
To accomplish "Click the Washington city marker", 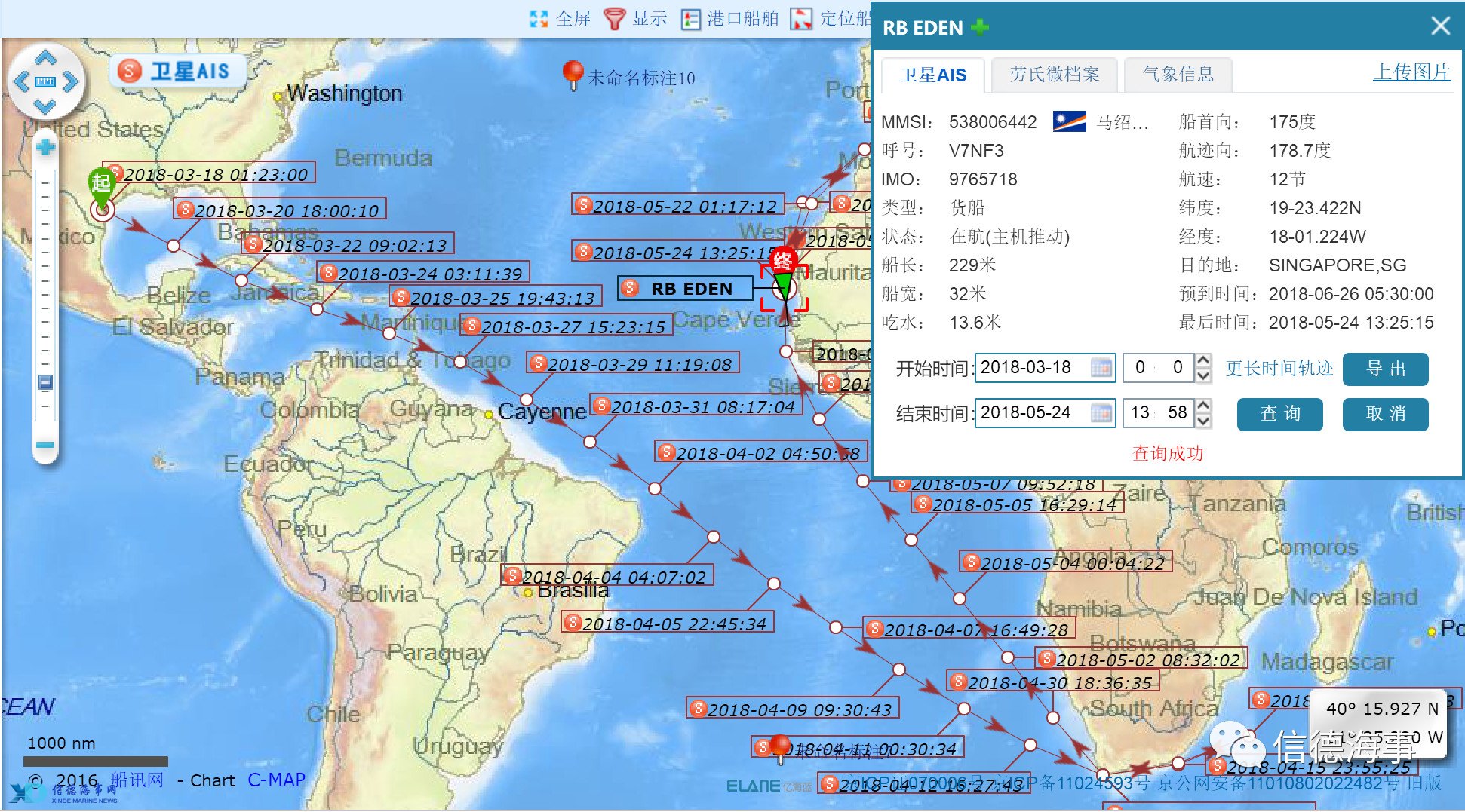I will point(278,97).
